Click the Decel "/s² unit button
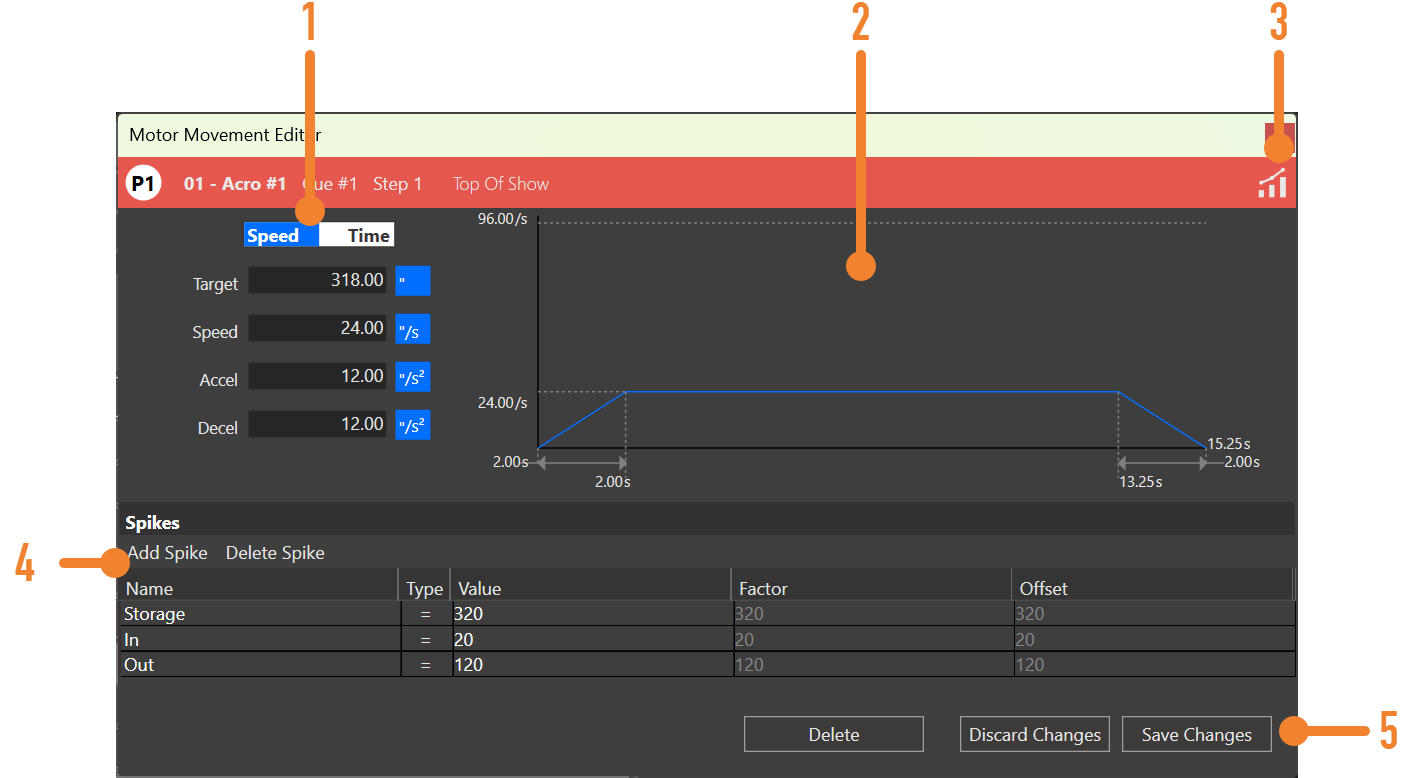The height and width of the screenshot is (778, 1415). 412,425
